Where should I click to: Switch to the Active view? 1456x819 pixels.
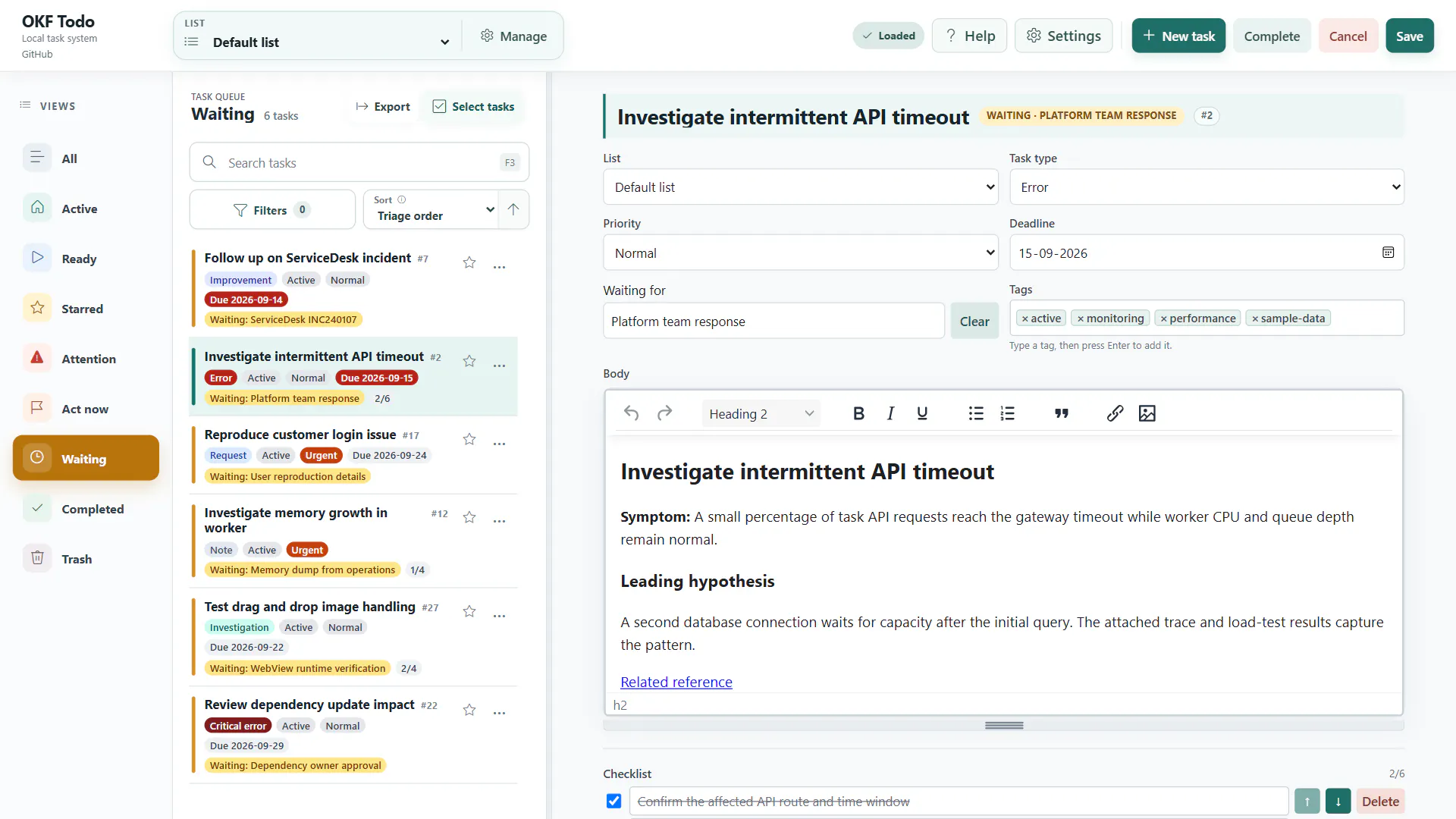click(86, 209)
